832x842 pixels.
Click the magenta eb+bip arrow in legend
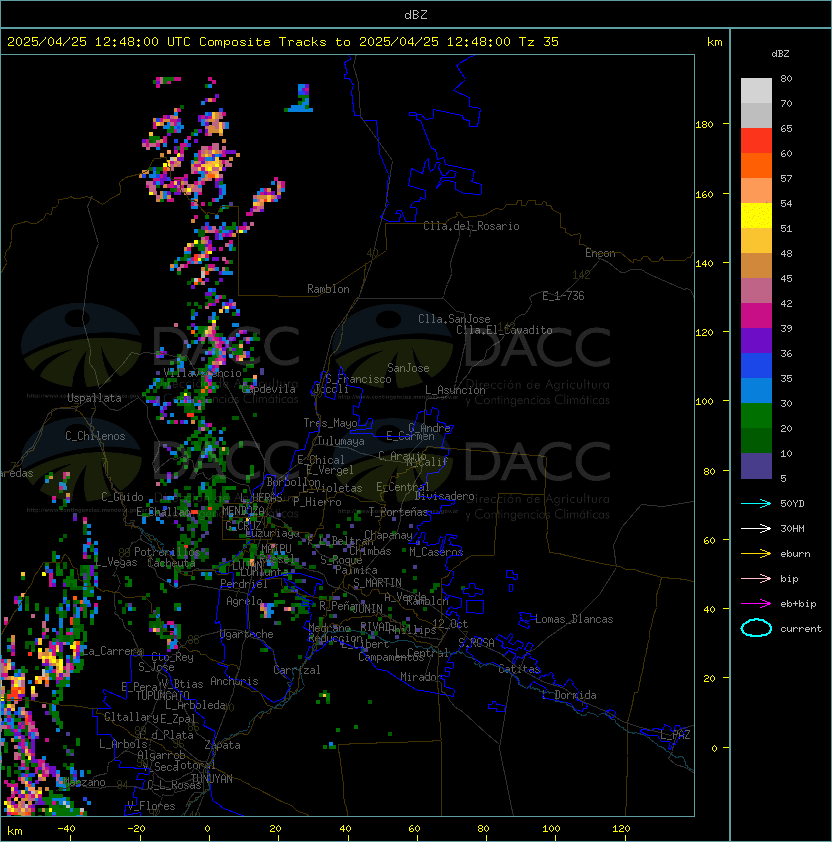click(x=756, y=604)
